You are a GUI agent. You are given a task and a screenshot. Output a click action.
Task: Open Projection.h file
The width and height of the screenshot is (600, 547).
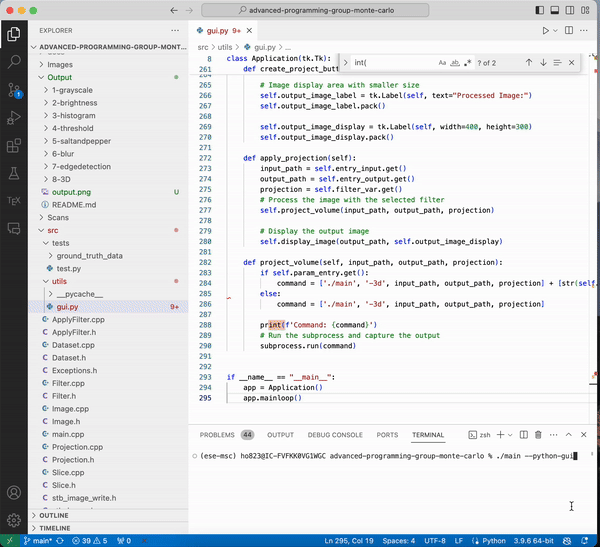coord(73,460)
